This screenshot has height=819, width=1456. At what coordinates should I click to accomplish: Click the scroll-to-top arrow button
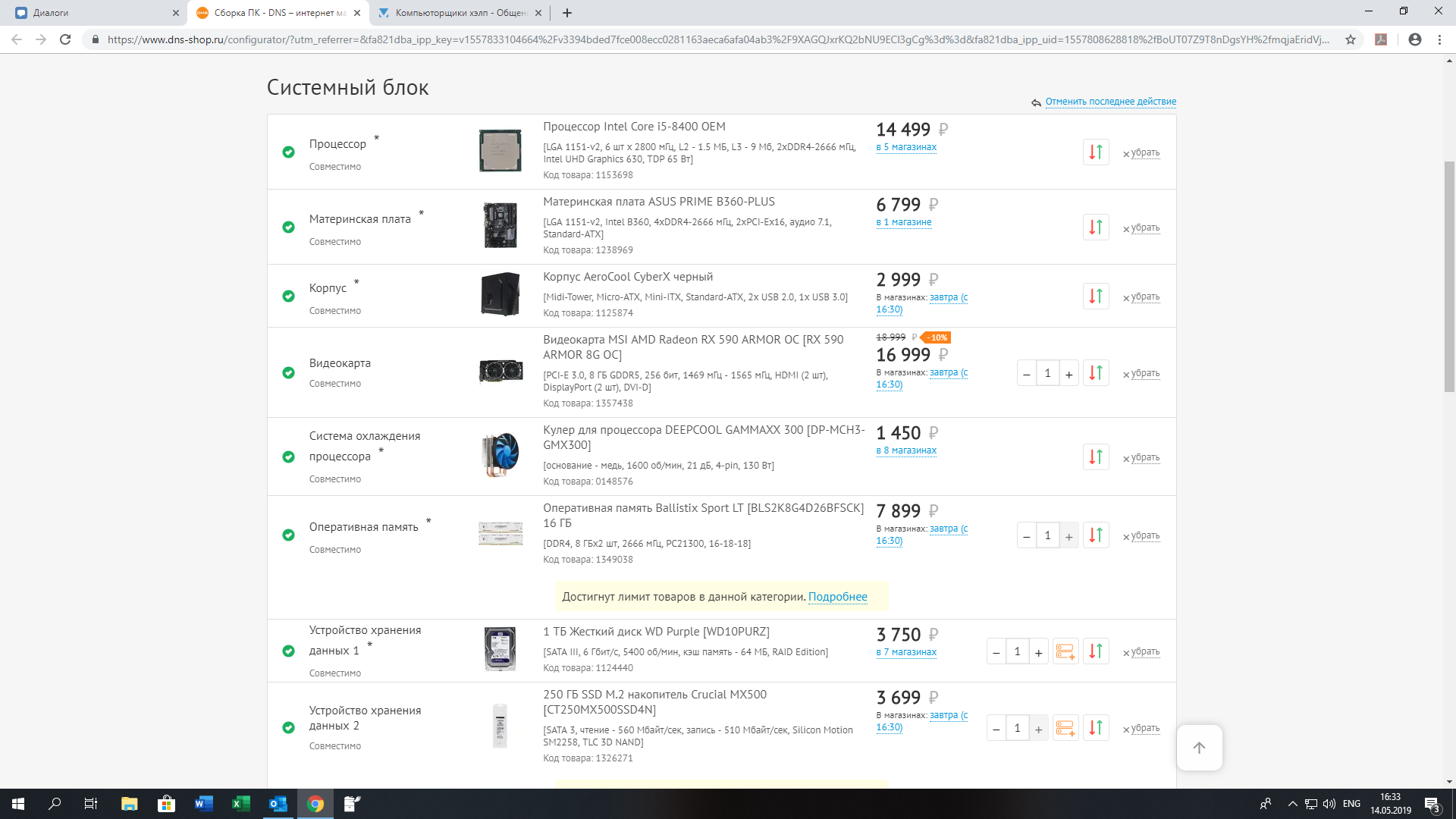[1199, 748]
